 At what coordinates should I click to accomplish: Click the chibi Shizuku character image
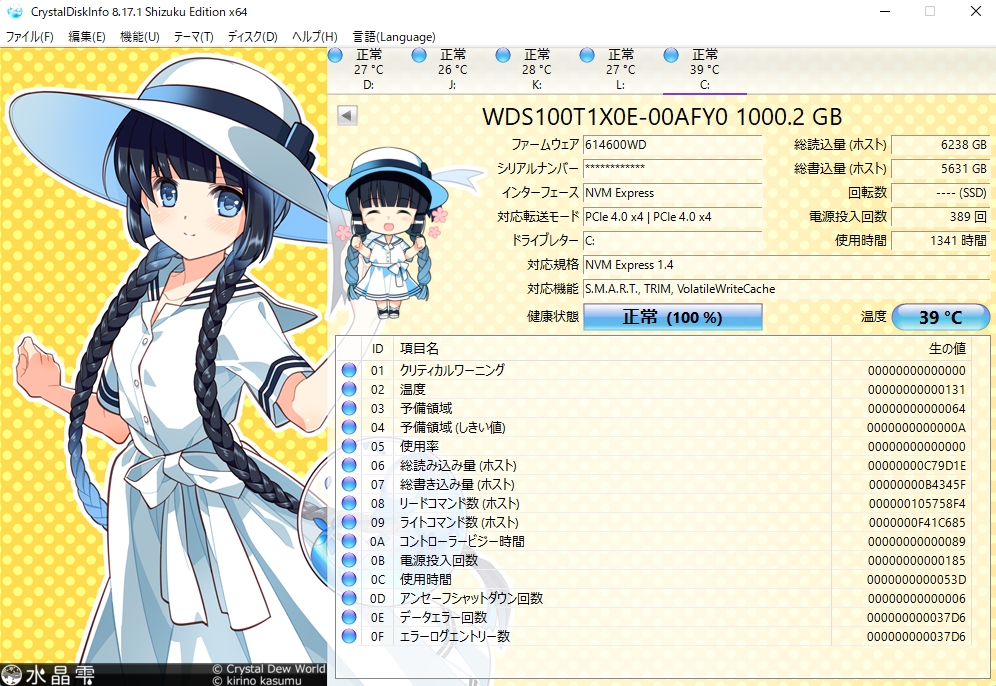(x=389, y=234)
